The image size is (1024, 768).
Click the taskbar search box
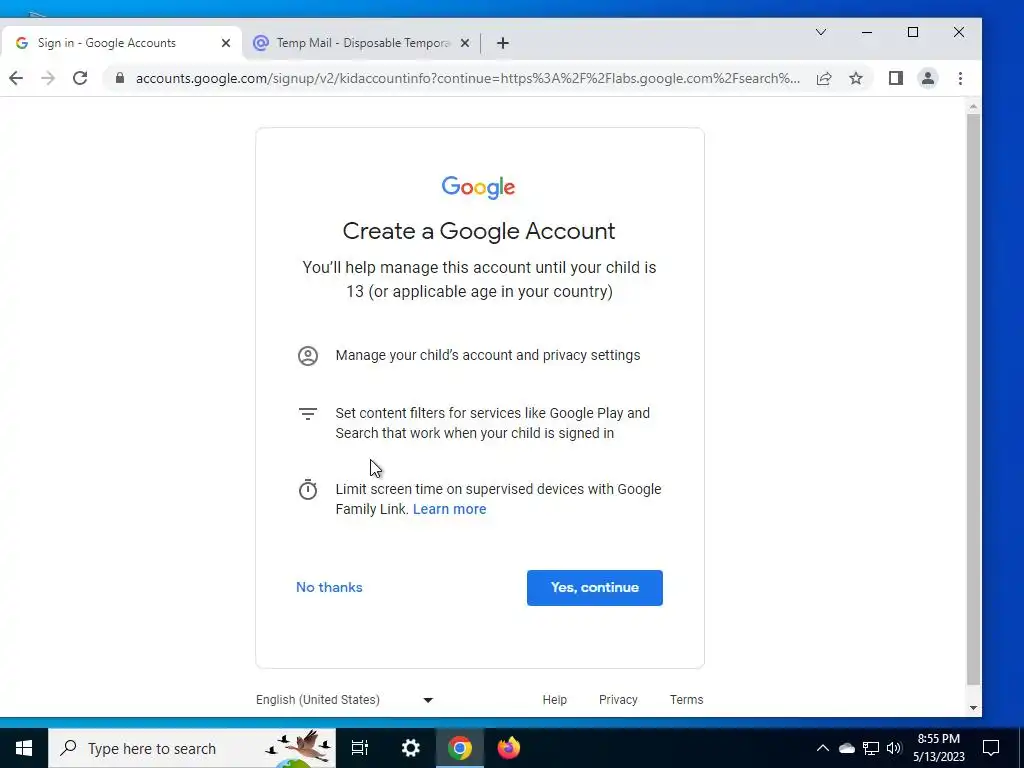tap(192, 748)
